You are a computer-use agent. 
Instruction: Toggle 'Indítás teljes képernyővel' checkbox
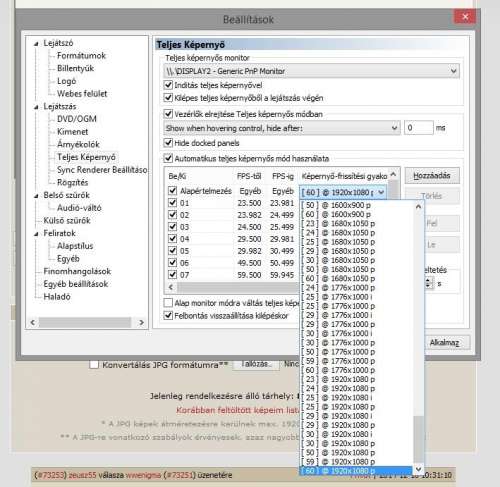[168, 85]
